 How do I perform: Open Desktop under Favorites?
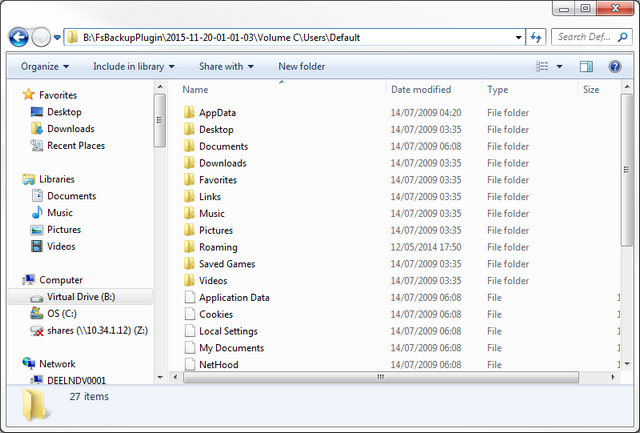coord(56,112)
